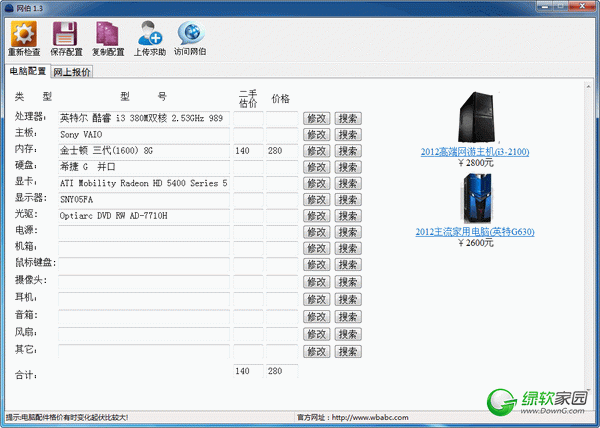The width and height of the screenshot is (600, 428).
Task: Switch to the 电脑配置 tab
Action: (x=28, y=71)
